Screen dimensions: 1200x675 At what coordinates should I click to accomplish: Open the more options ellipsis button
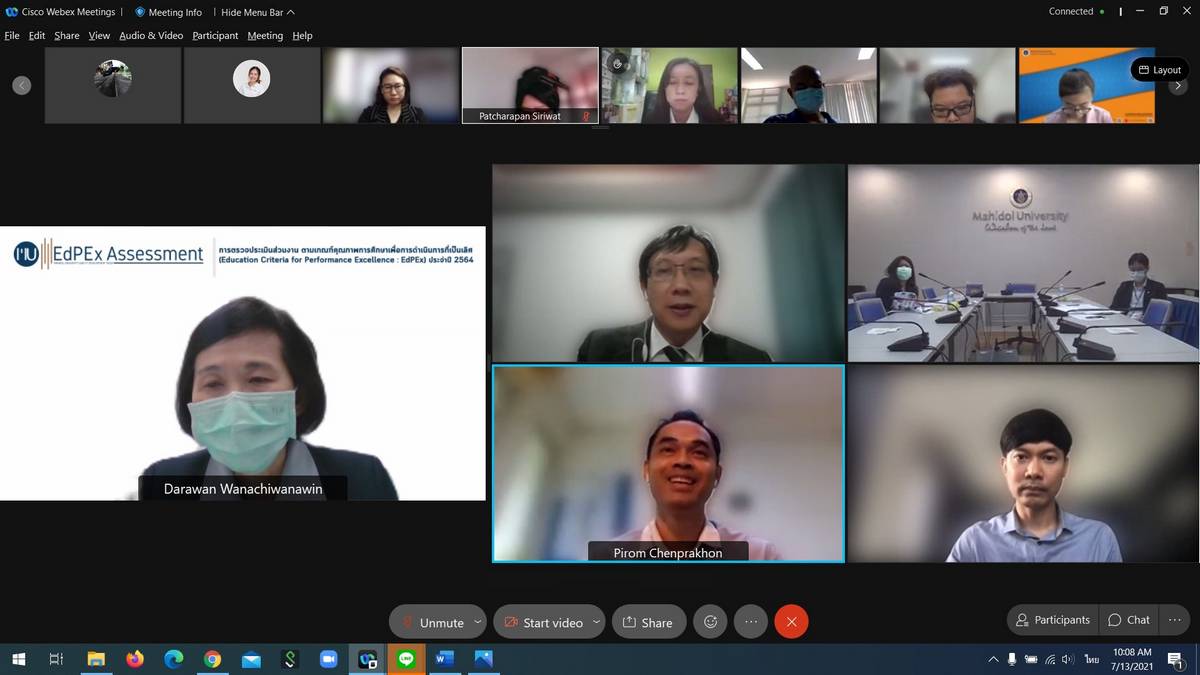pyautogui.click(x=751, y=622)
